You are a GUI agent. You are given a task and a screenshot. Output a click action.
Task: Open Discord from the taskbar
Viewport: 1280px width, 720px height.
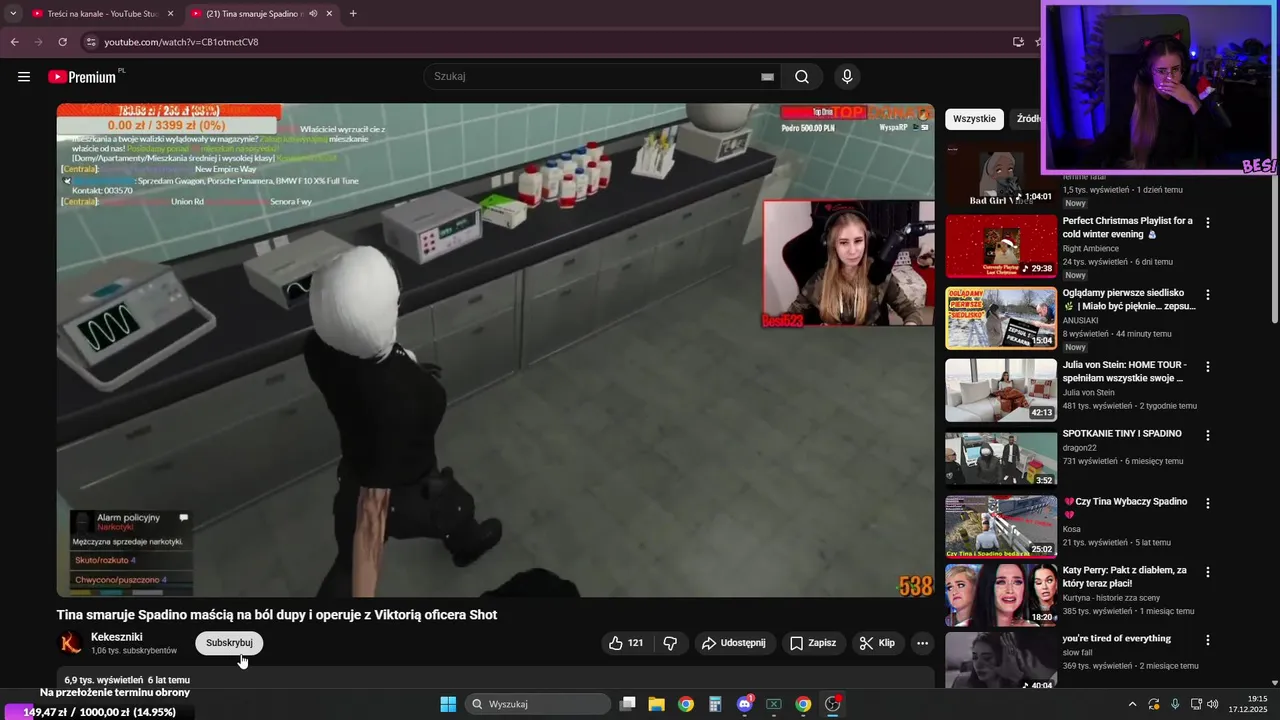coord(744,704)
